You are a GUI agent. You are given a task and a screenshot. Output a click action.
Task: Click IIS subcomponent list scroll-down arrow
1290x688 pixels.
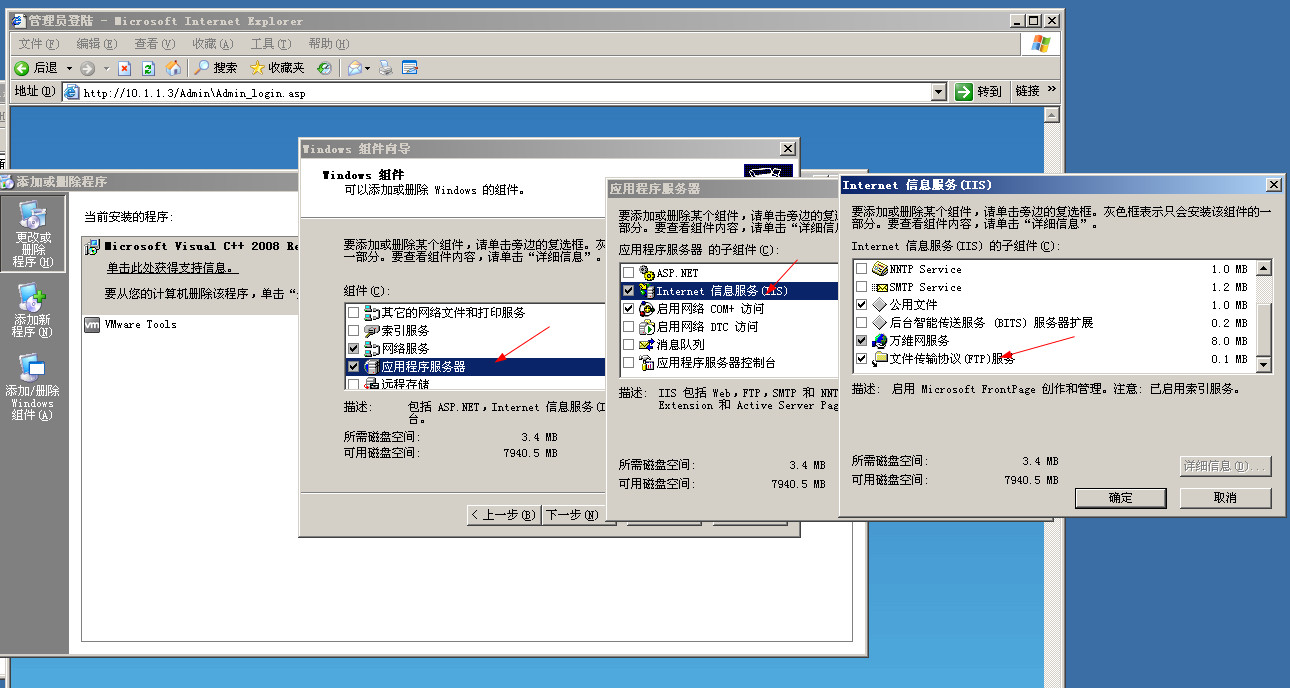pyautogui.click(x=1264, y=365)
